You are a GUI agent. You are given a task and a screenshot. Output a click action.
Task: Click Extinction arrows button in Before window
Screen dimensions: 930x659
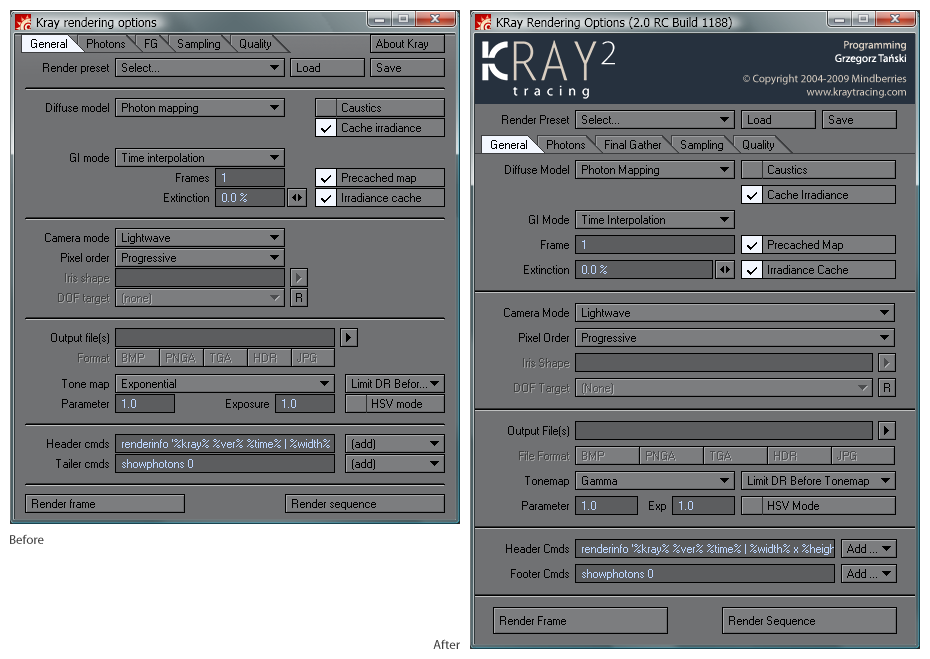pos(297,198)
